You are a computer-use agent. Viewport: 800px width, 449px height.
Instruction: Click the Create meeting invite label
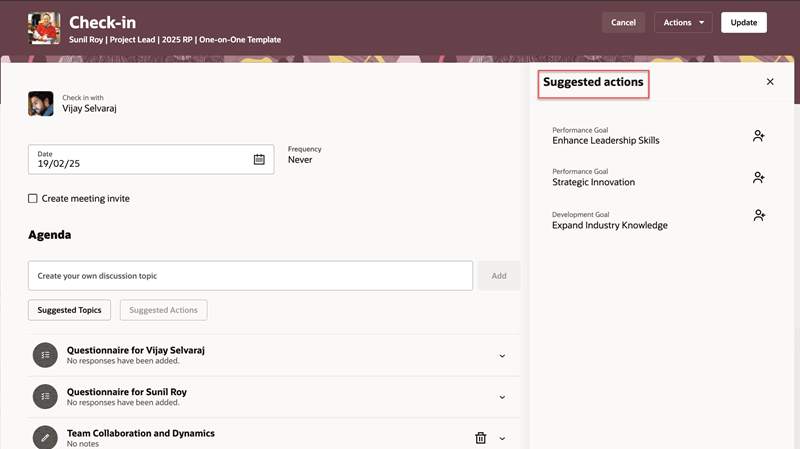tap(86, 198)
